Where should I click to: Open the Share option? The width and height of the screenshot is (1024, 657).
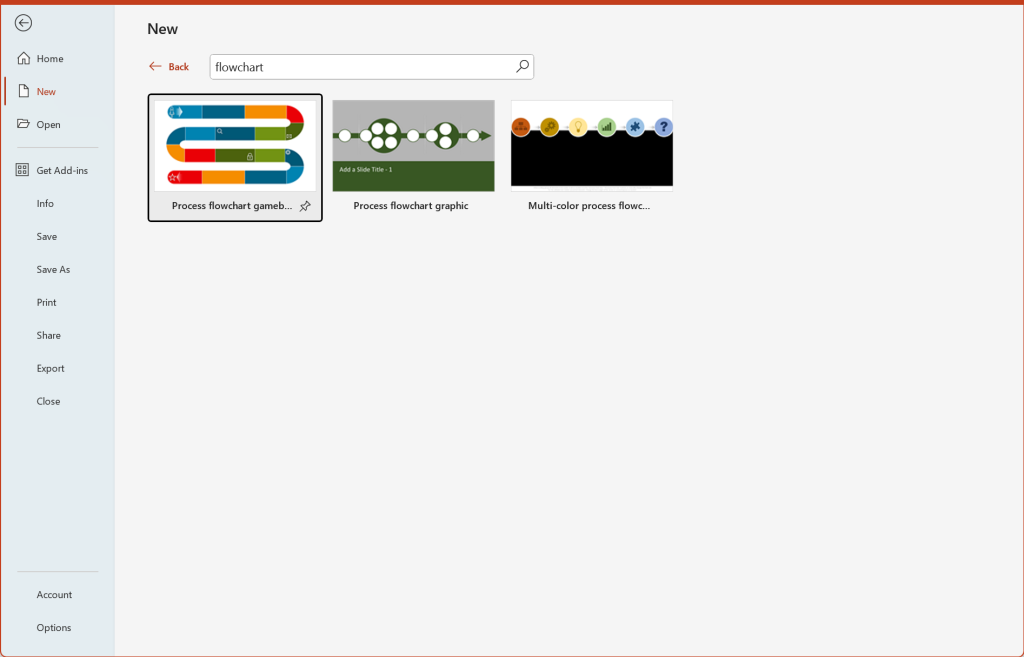pos(57,335)
